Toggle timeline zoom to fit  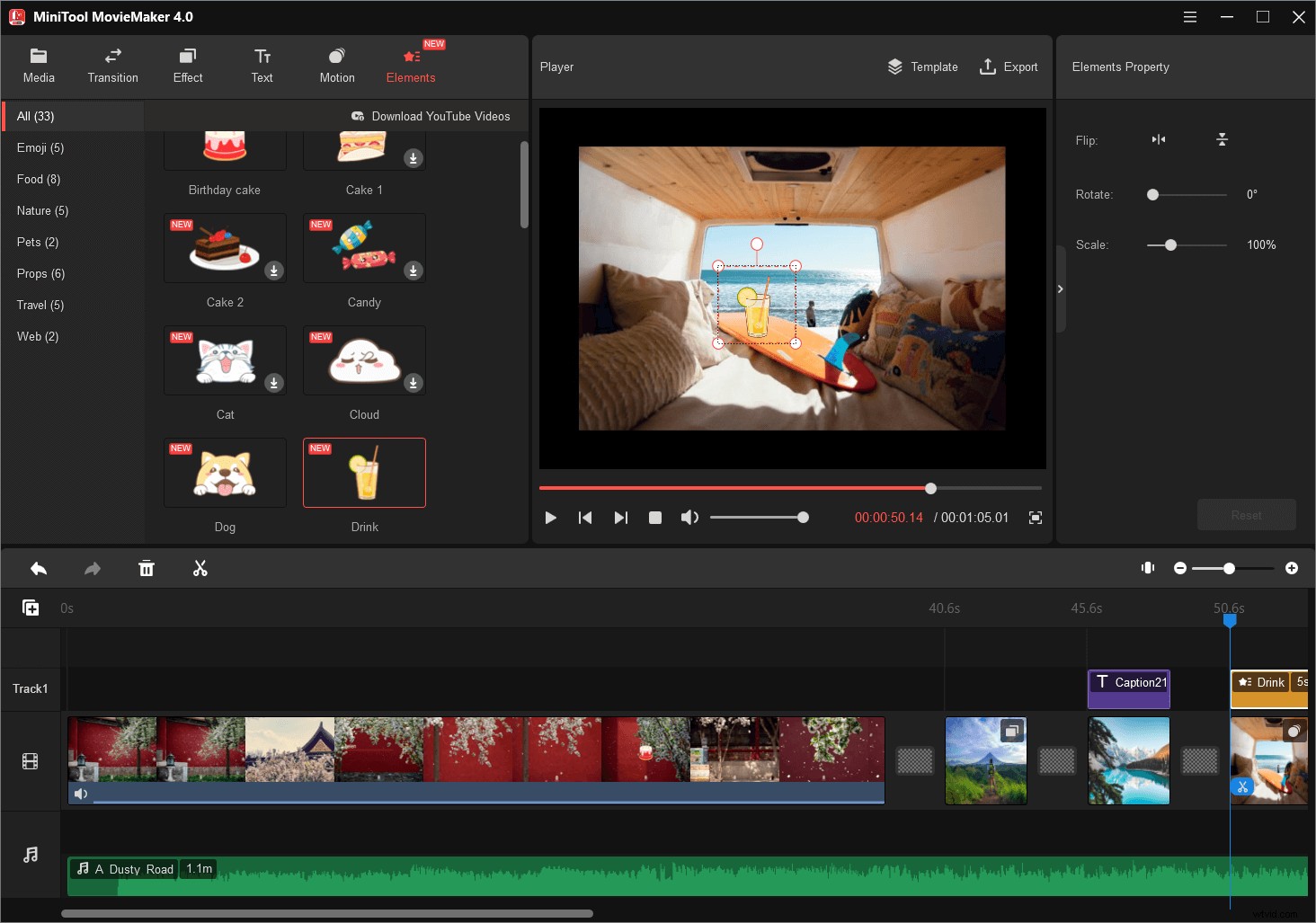tap(1148, 568)
